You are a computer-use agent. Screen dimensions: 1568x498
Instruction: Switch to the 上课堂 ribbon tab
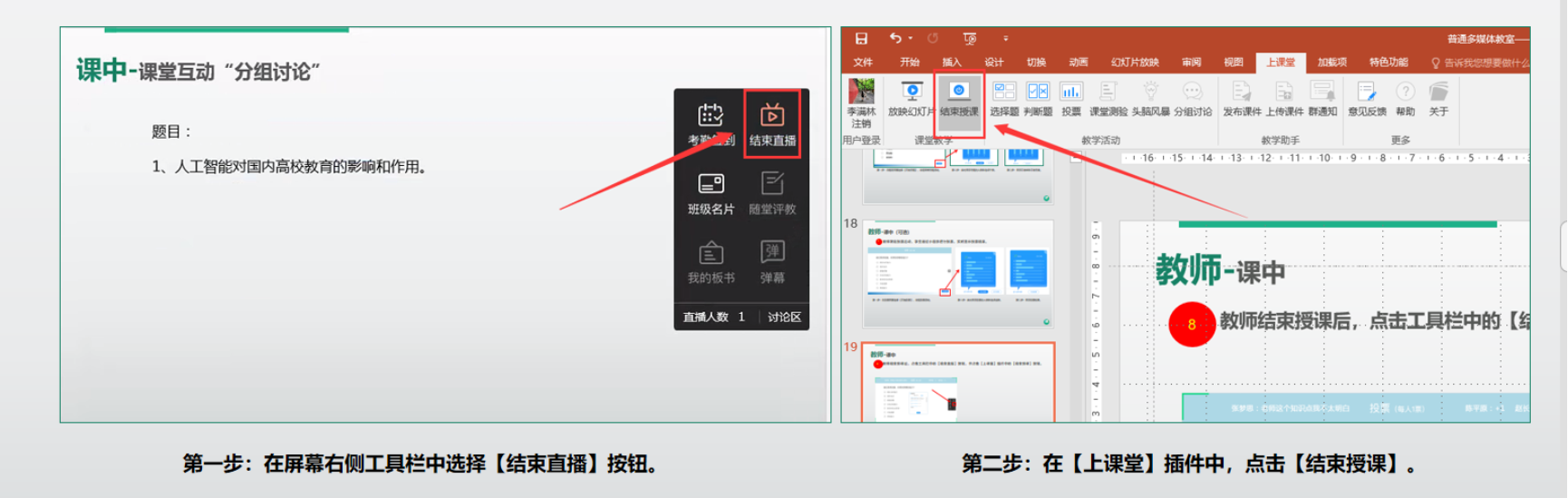click(x=1281, y=62)
